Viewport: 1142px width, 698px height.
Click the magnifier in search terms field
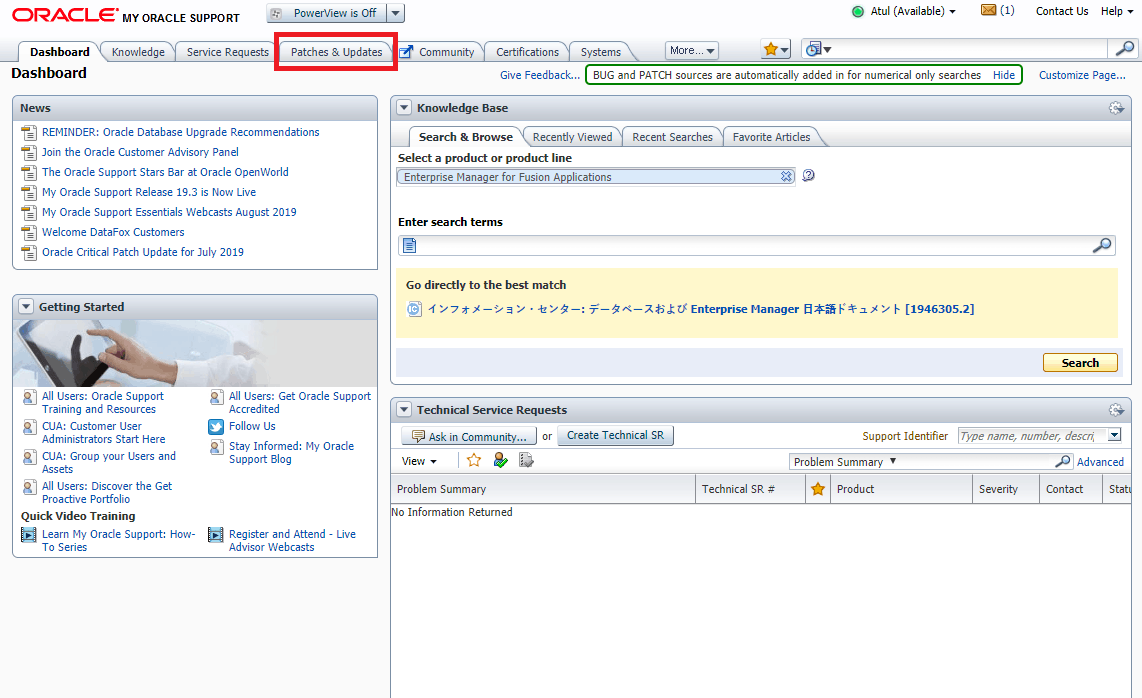coord(1102,246)
